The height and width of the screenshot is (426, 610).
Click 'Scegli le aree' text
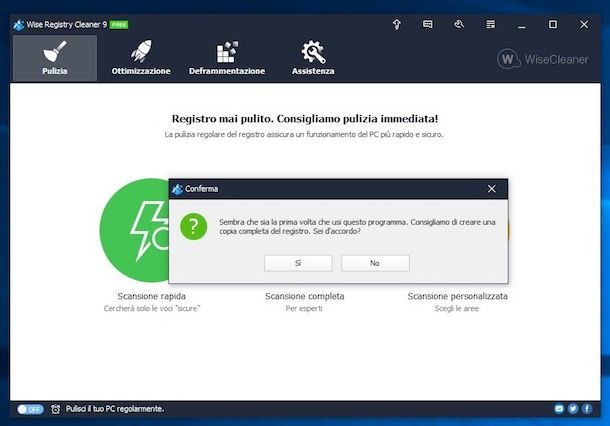click(x=457, y=309)
